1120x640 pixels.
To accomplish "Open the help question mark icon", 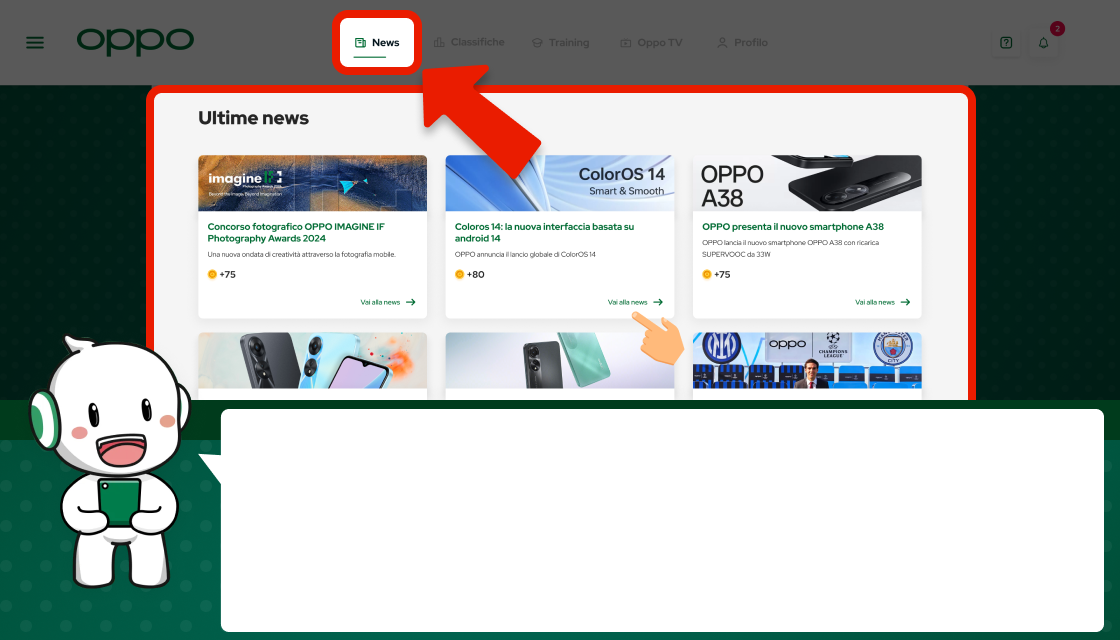I will [x=1006, y=43].
